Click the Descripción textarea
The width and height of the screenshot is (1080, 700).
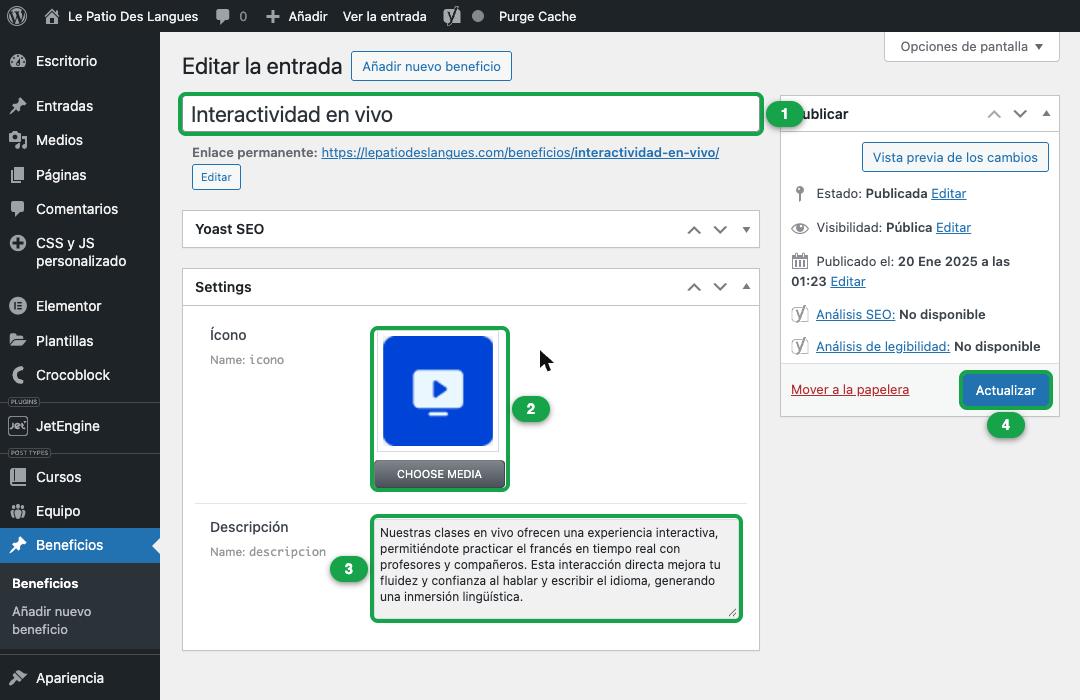[x=557, y=568]
